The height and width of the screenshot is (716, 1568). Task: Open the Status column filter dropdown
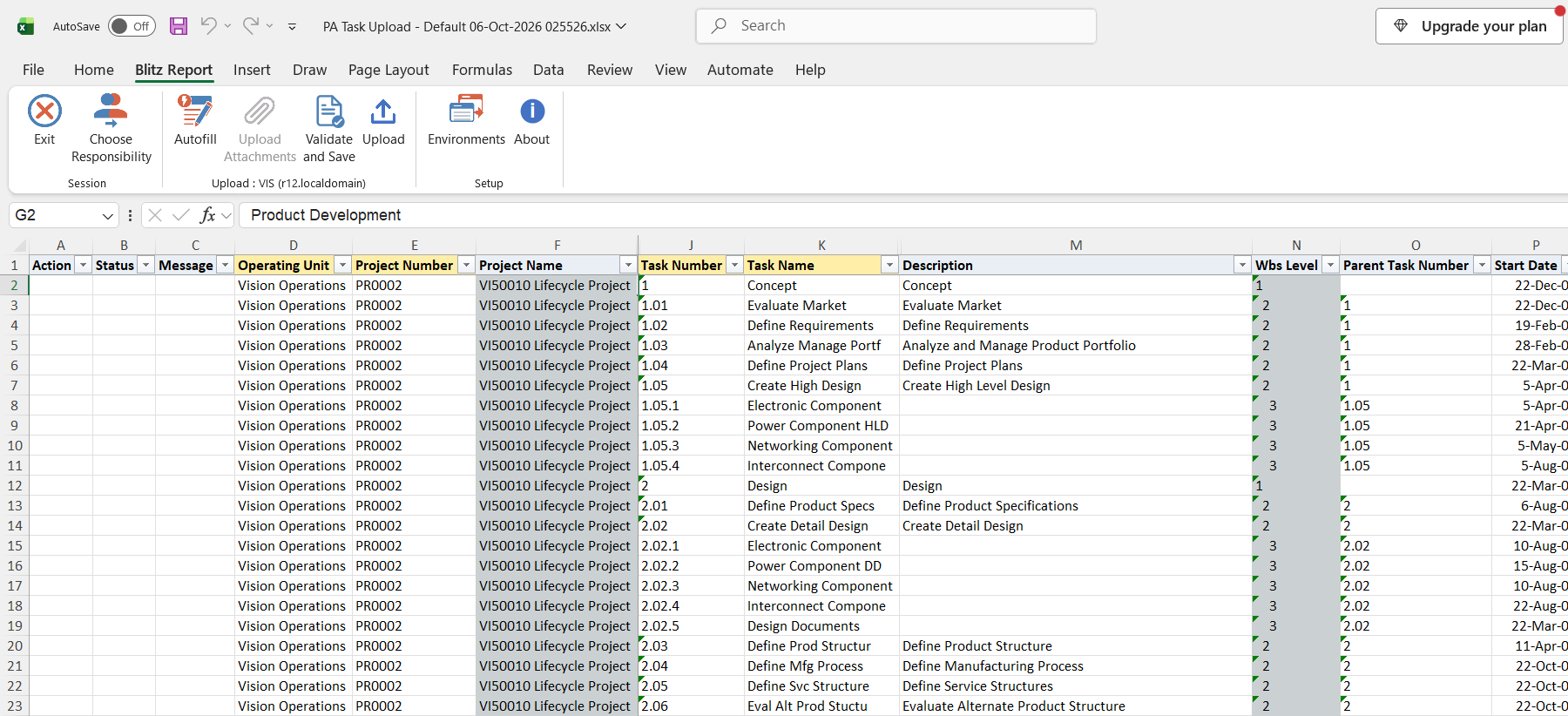[146, 265]
